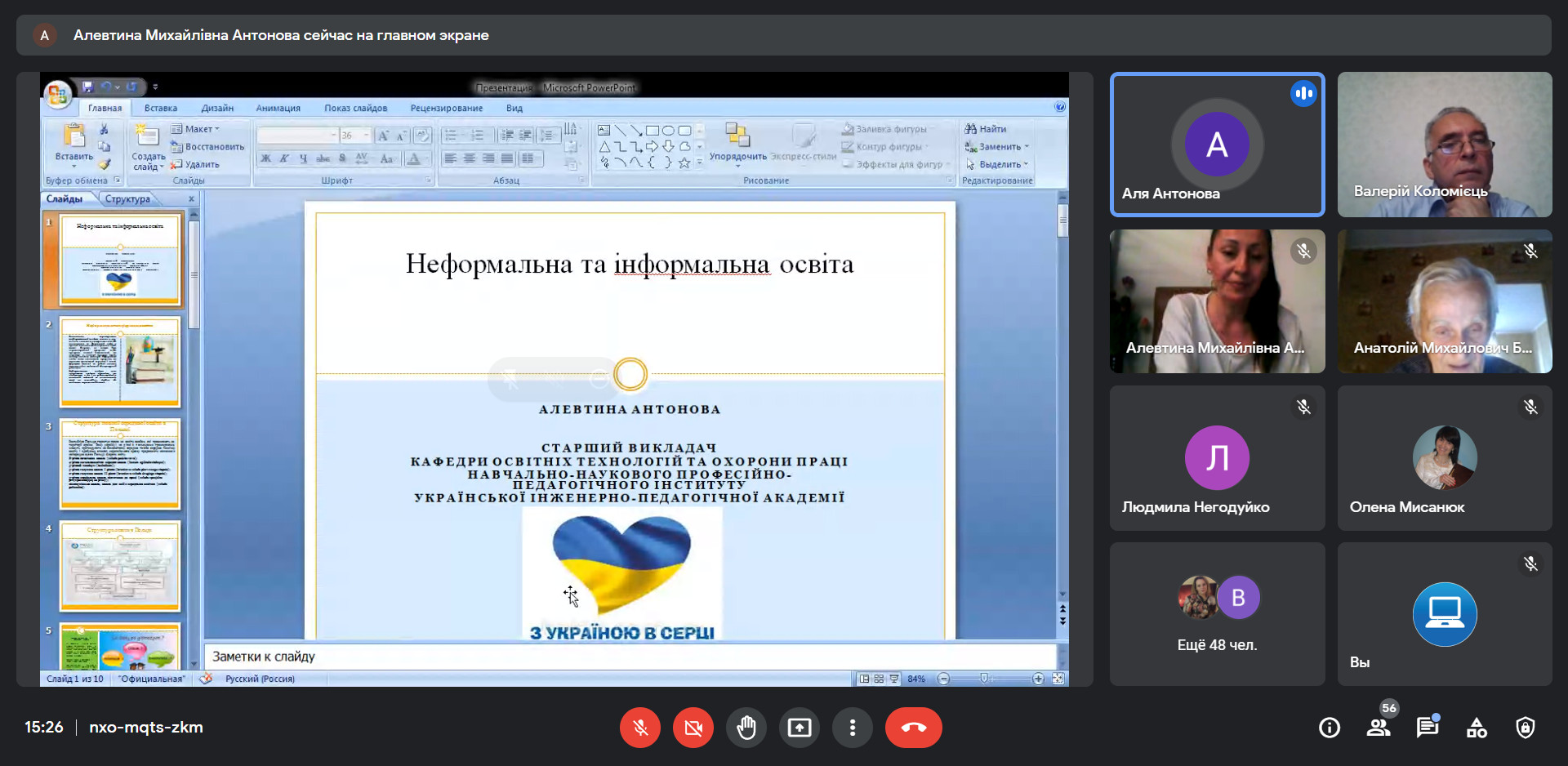Center the text in Абзац group
The image size is (1568, 766).
click(x=470, y=158)
